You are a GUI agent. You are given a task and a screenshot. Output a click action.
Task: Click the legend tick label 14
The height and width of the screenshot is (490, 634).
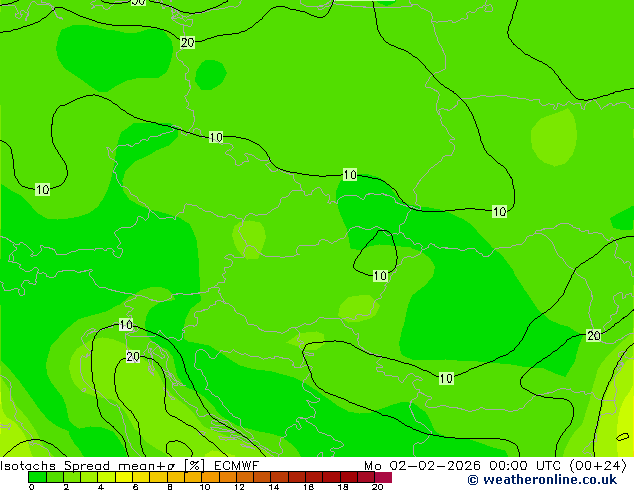pyautogui.click(x=274, y=487)
